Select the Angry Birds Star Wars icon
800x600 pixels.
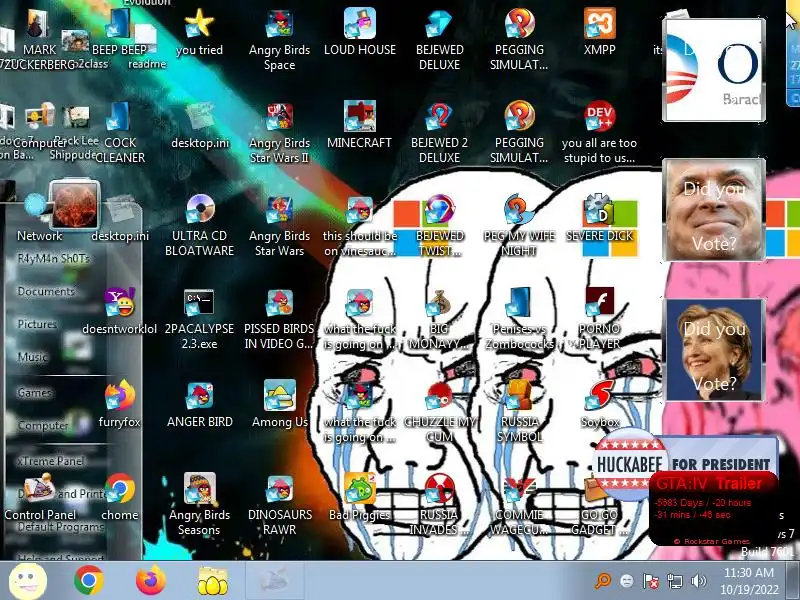point(280,210)
